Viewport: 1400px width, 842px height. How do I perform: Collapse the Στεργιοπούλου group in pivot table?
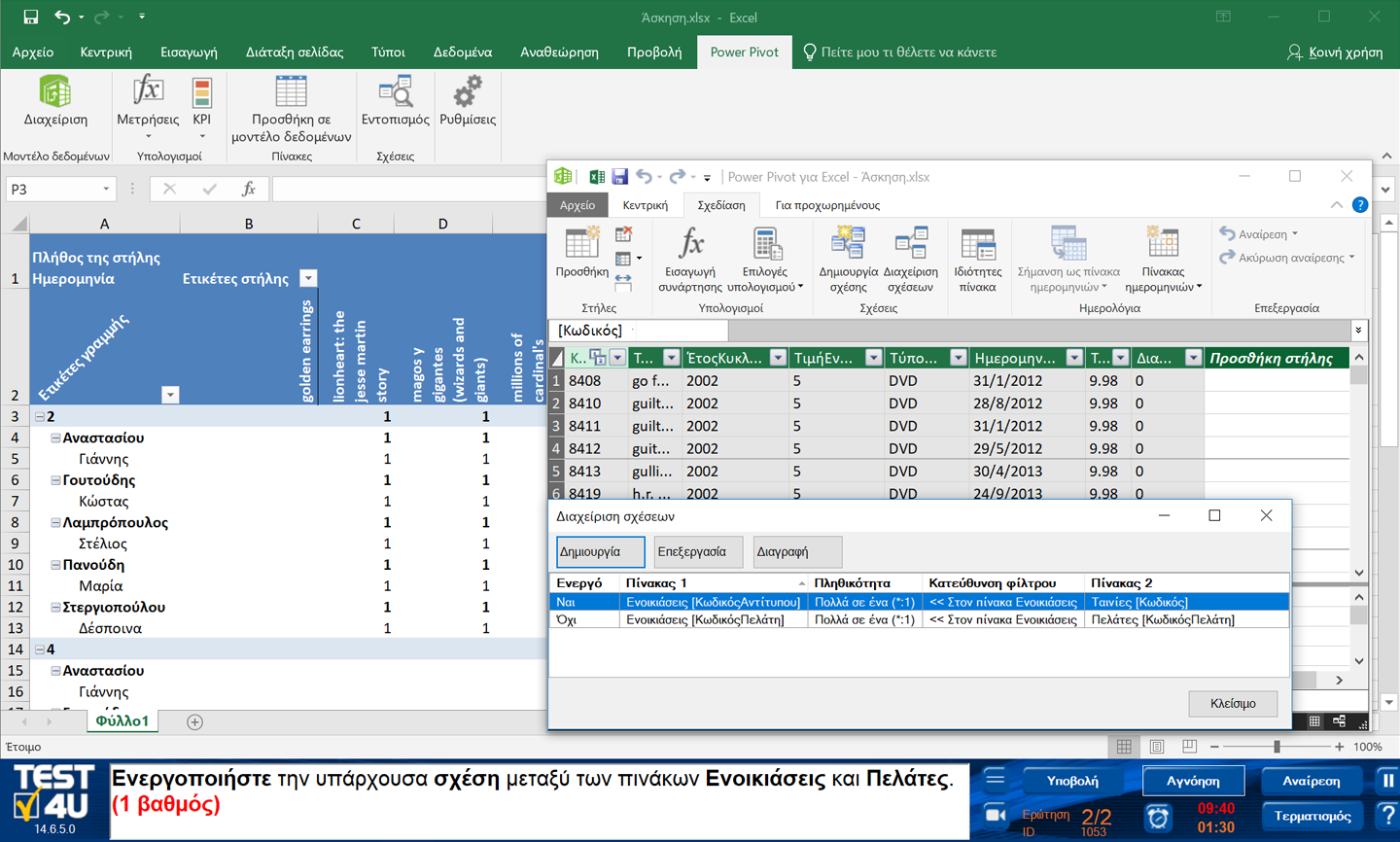(55, 607)
